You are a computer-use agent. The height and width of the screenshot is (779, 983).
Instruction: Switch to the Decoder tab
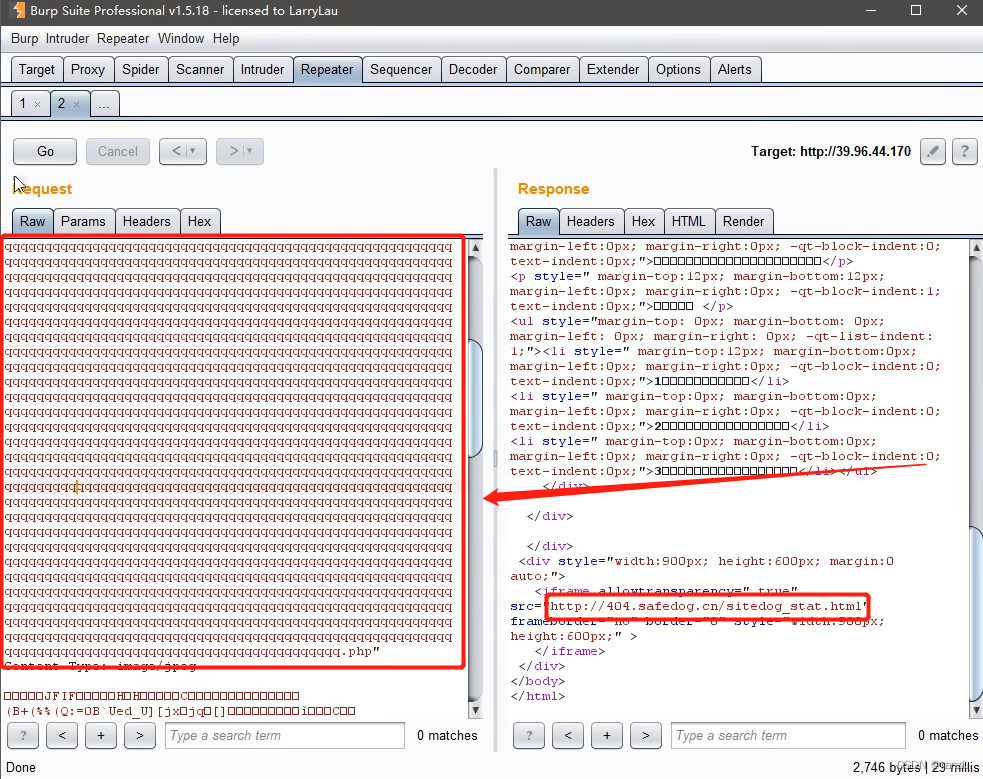473,70
